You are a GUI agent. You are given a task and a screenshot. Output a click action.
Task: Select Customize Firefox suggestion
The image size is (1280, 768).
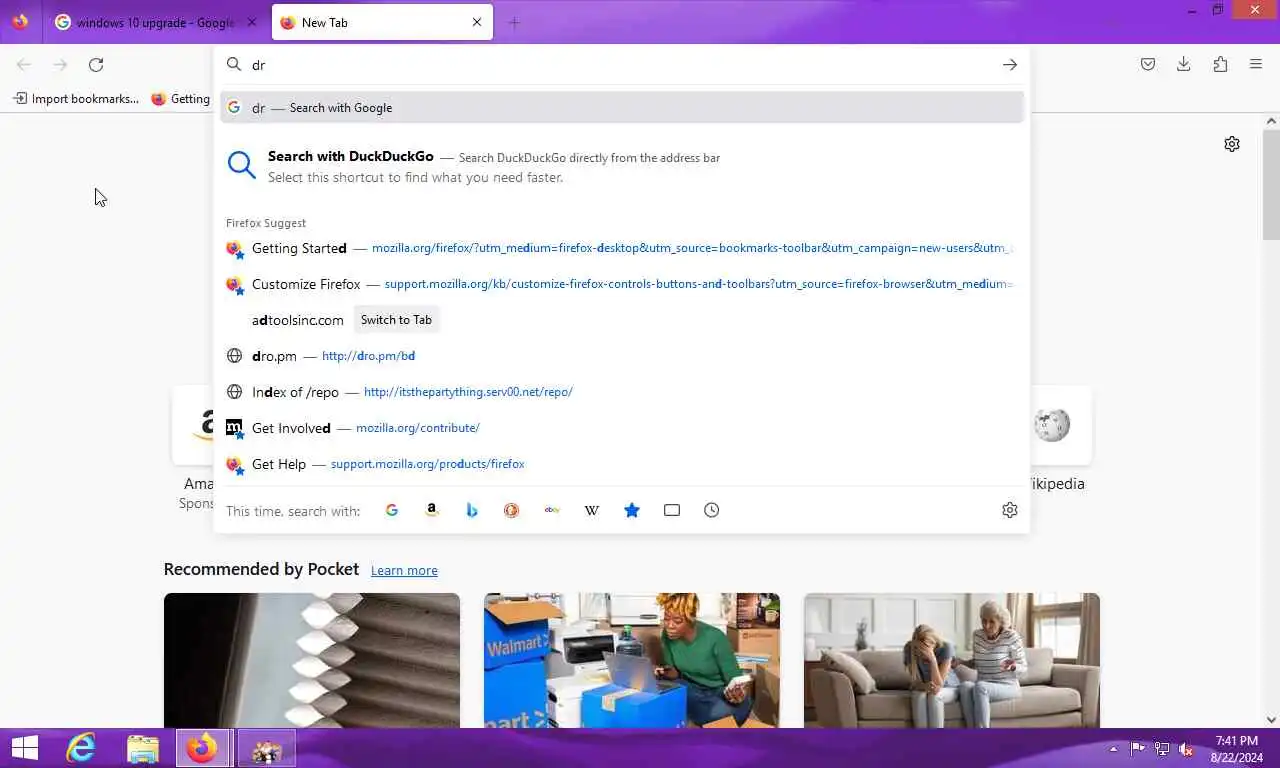click(622, 284)
